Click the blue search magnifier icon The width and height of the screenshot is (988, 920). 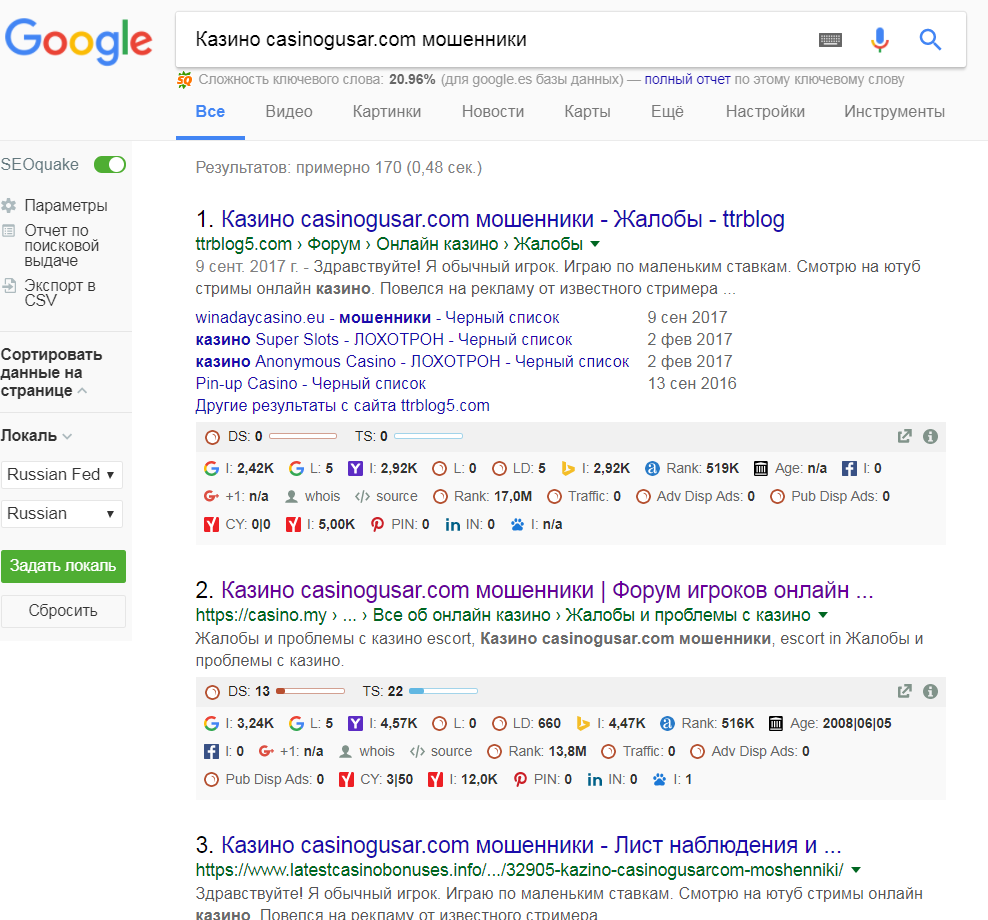pyautogui.click(x=930, y=40)
